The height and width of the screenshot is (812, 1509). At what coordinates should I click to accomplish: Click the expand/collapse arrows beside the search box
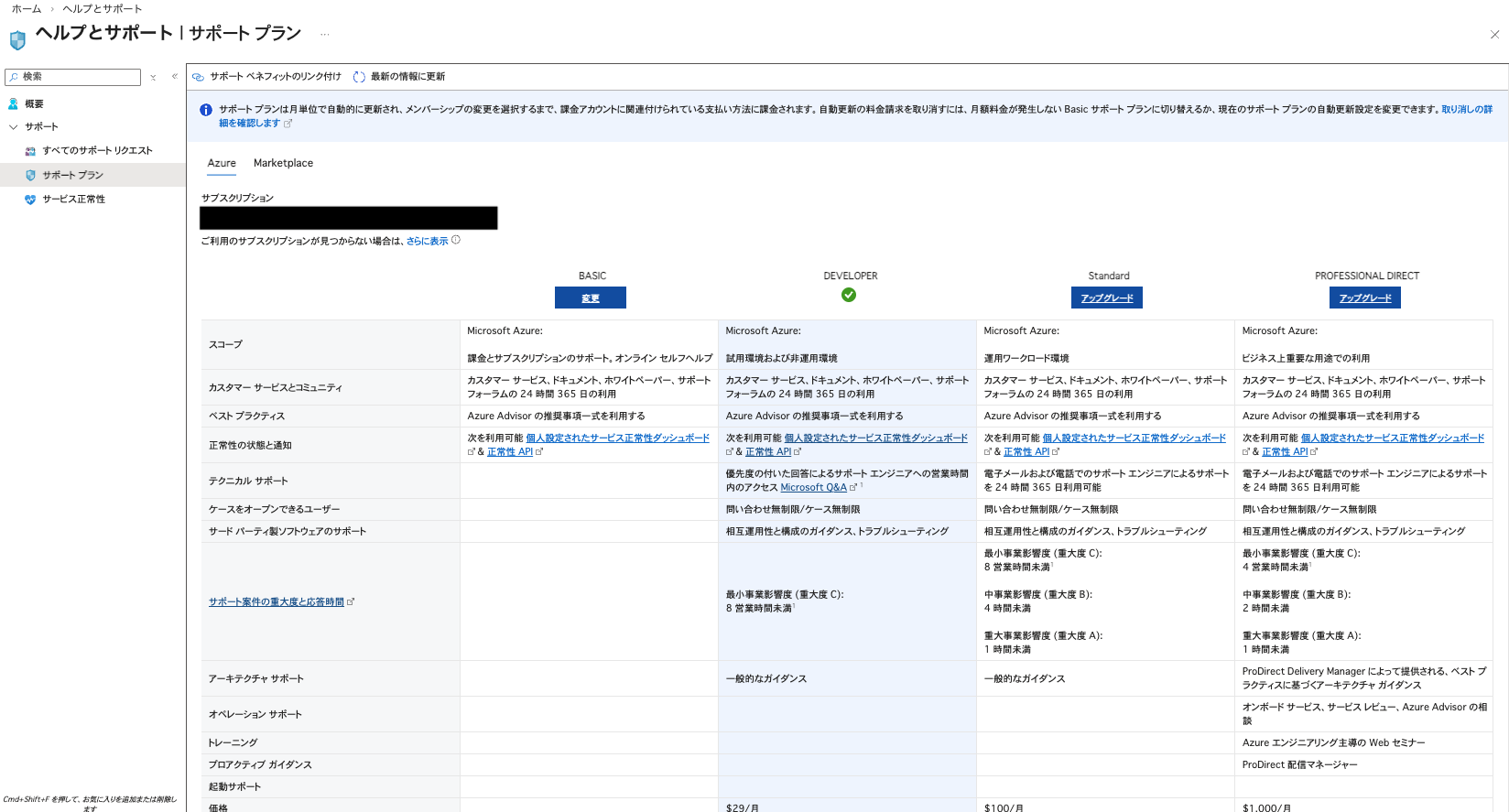coord(153,77)
